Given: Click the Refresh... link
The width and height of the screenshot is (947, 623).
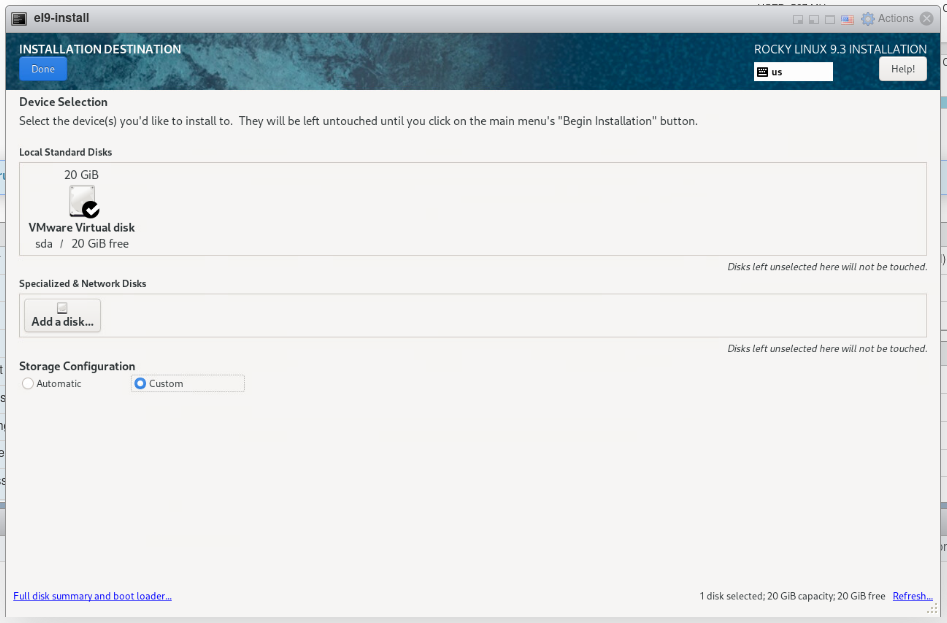Looking at the screenshot, I should pos(913,596).
